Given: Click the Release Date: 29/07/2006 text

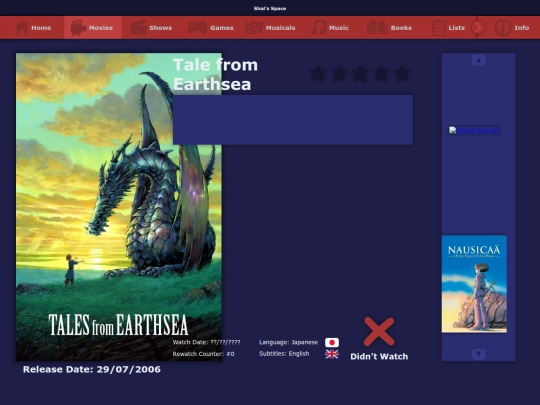Looking at the screenshot, I should (x=92, y=370).
